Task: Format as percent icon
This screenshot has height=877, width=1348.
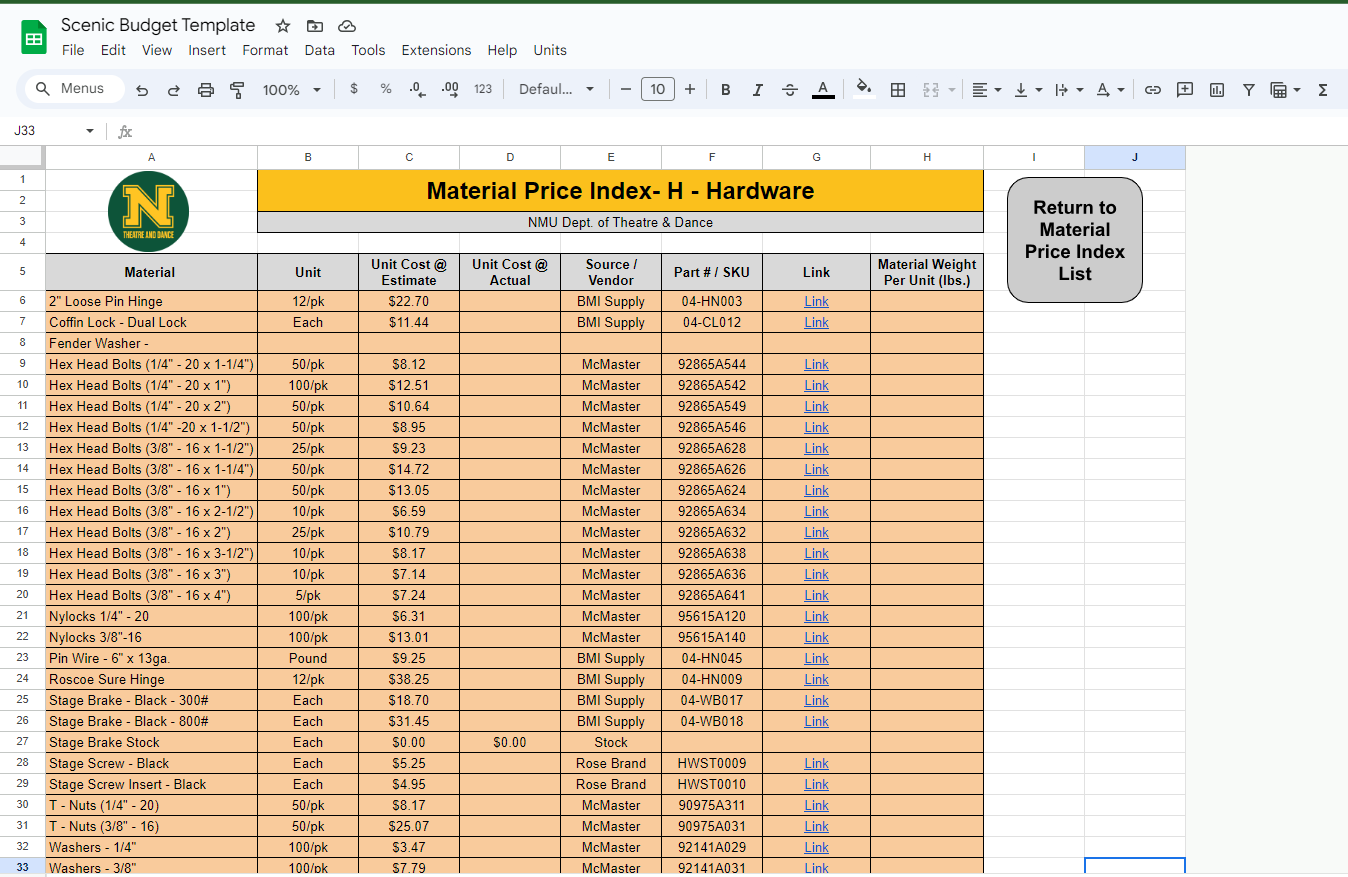Action: (x=386, y=89)
